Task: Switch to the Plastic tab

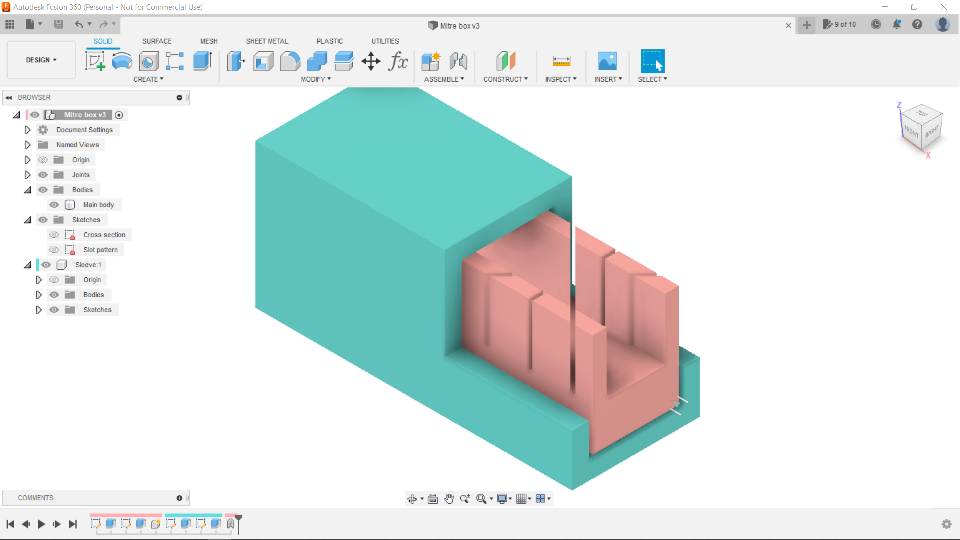Action: pyautogui.click(x=329, y=41)
